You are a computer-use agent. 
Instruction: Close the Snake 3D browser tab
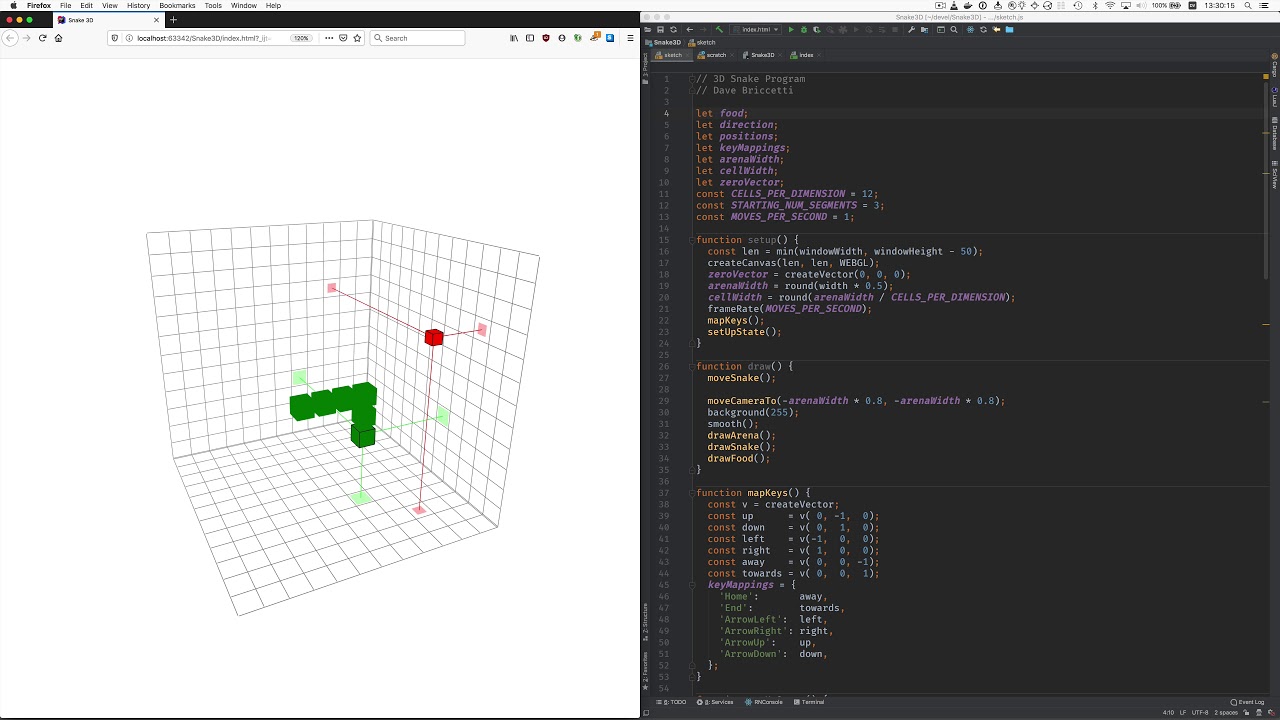155,20
